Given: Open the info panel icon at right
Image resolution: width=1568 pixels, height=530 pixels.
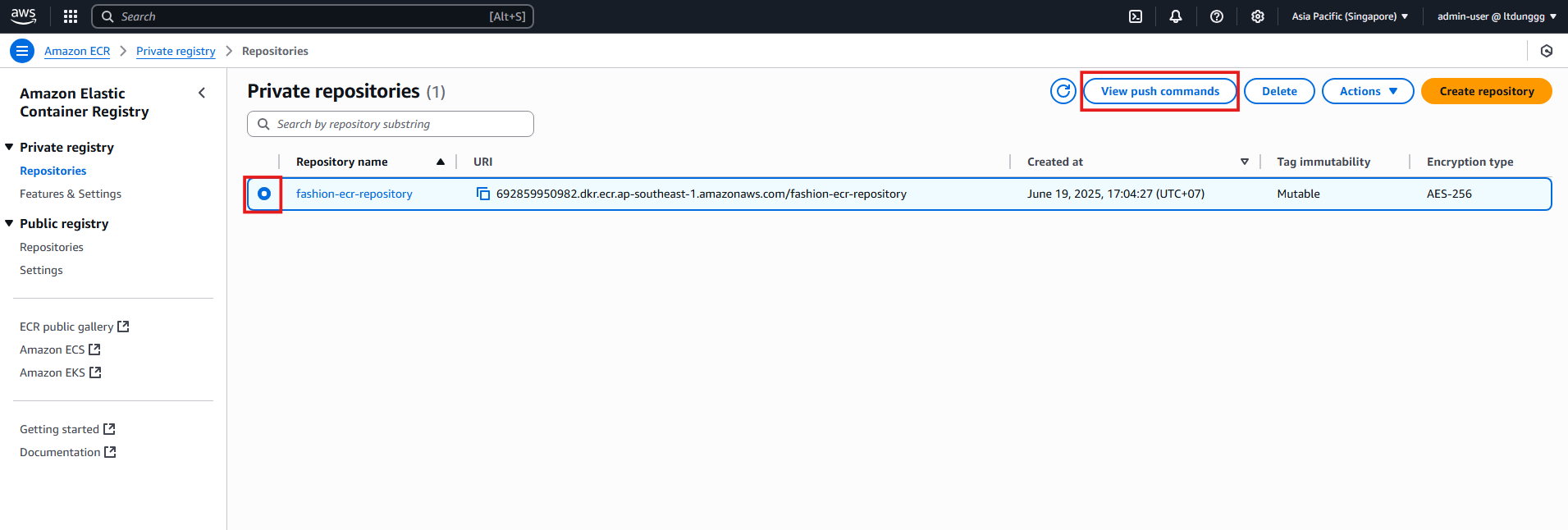Looking at the screenshot, I should click(x=1547, y=51).
